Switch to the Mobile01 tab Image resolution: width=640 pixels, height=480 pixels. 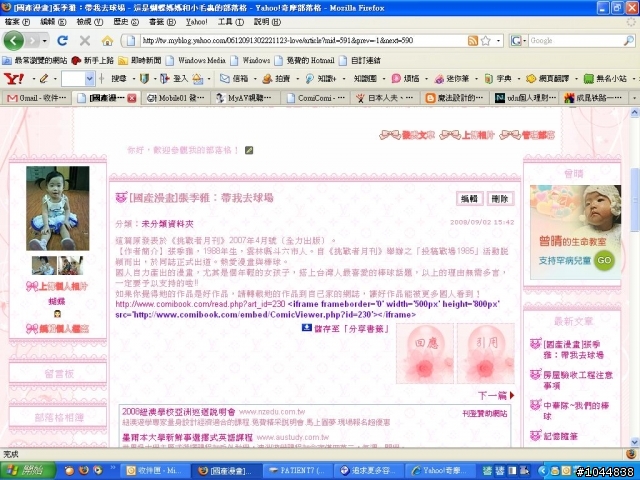point(176,98)
